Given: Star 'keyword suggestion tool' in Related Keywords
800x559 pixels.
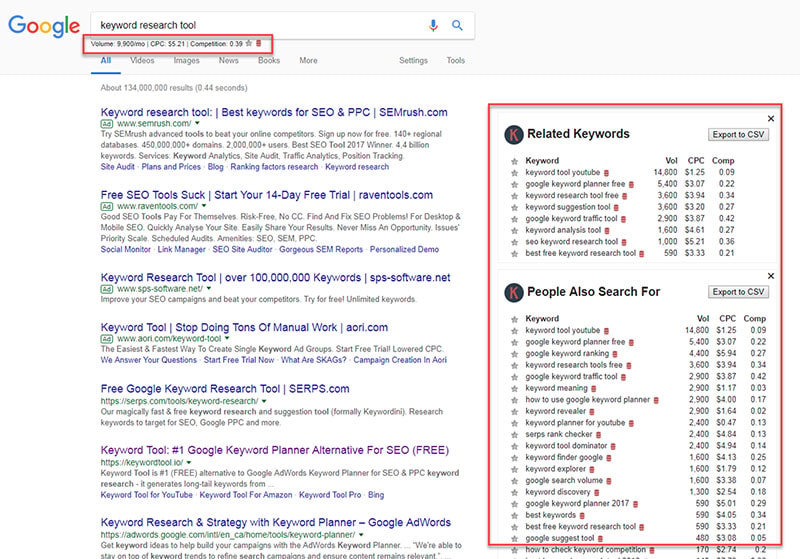Looking at the screenshot, I should [x=514, y=208].
